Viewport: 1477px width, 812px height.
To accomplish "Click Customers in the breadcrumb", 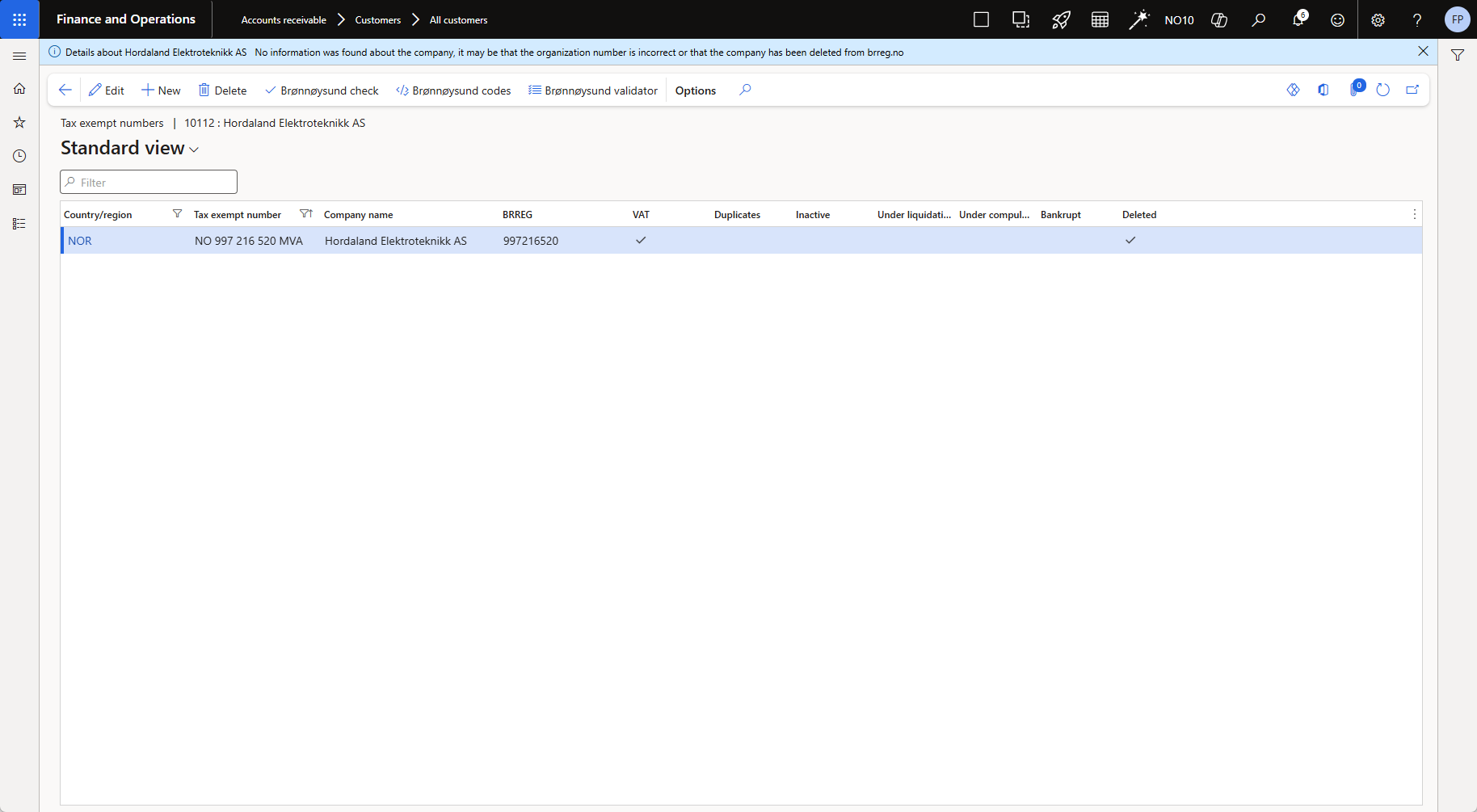I will click(x=378, y=20).
